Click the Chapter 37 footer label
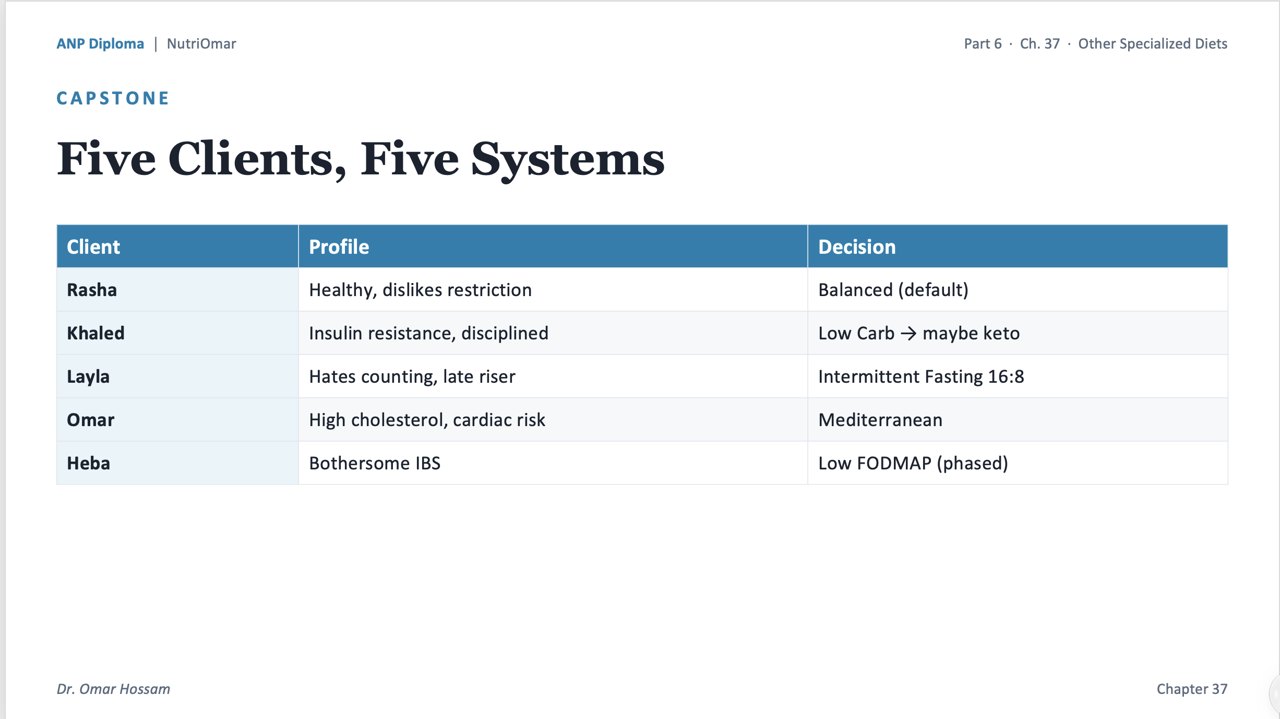 pyautogui.click(x=1192, y=689)
